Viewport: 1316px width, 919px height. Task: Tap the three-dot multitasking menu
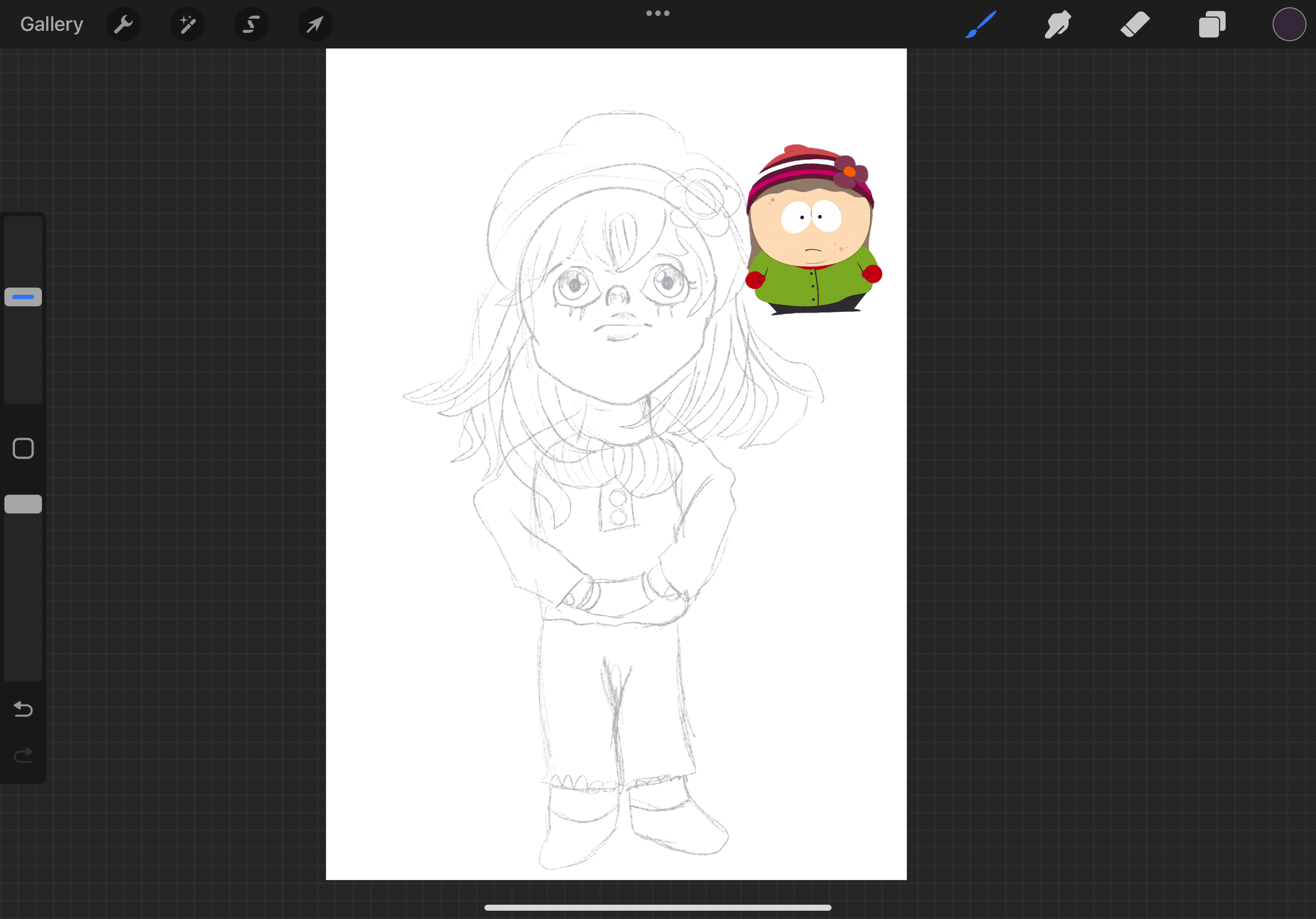(x=657, y=13)
